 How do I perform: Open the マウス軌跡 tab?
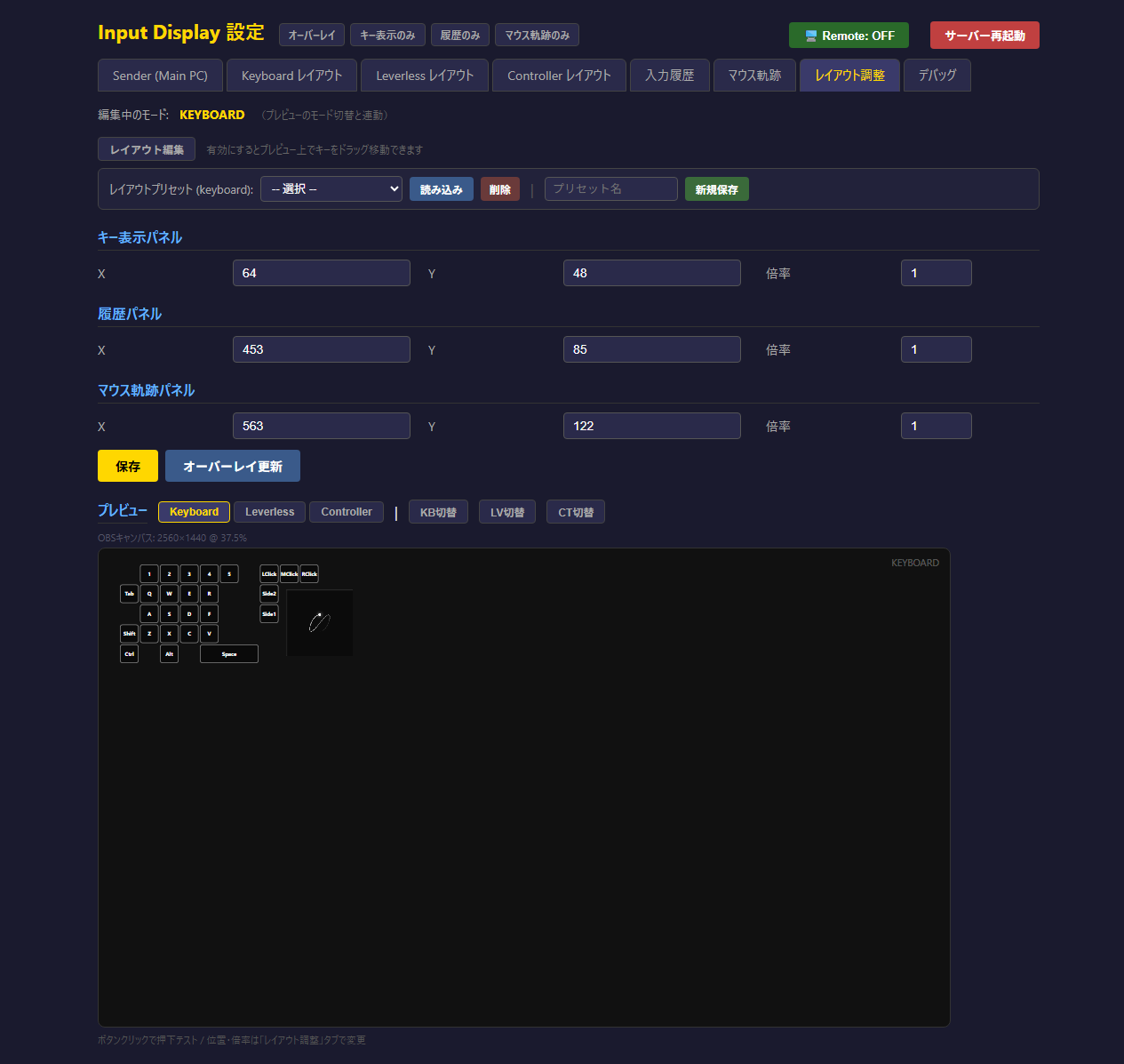pos(754,76)
